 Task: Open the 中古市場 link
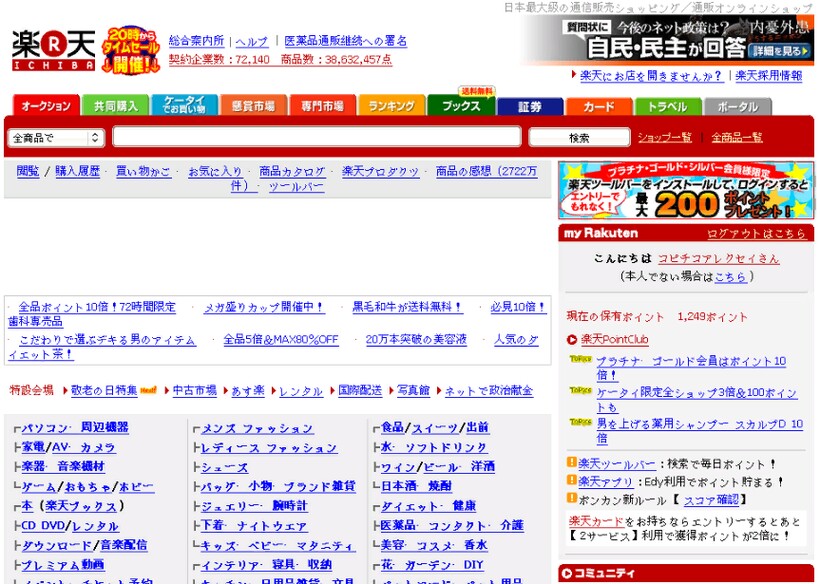coord(195,390)
